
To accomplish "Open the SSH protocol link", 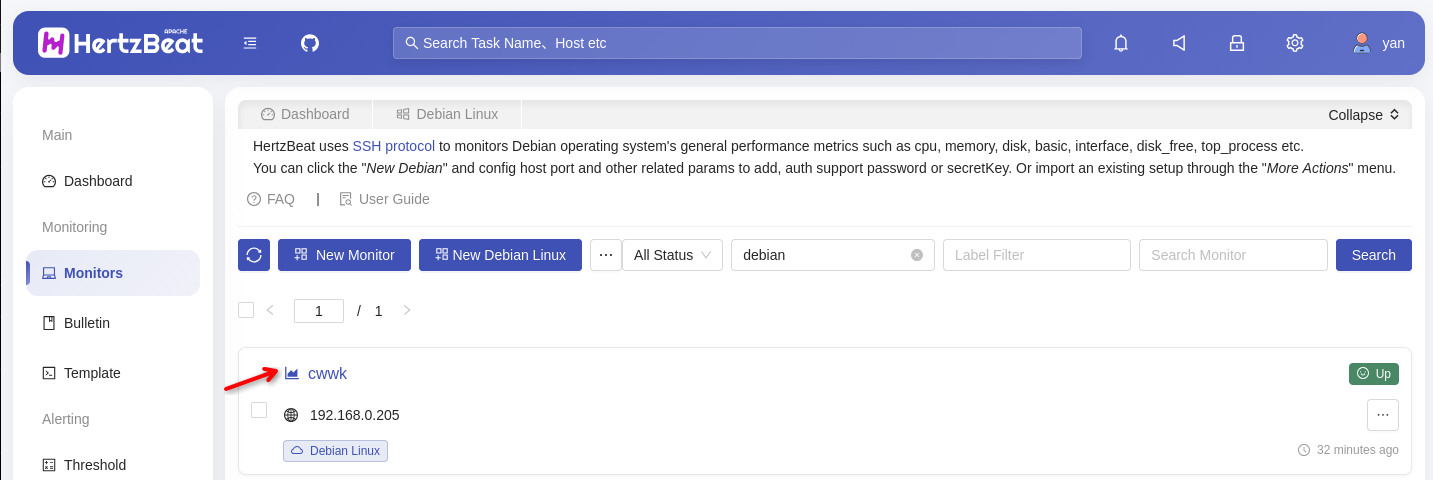I will coord(393,146).
